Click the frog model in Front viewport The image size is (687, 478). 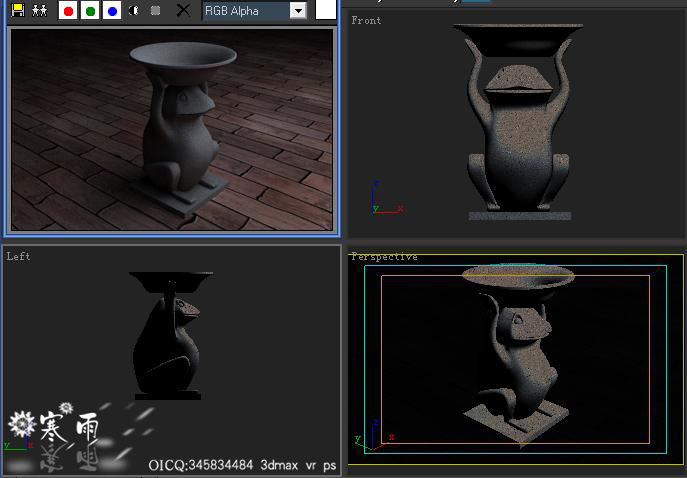click(518, 140)
